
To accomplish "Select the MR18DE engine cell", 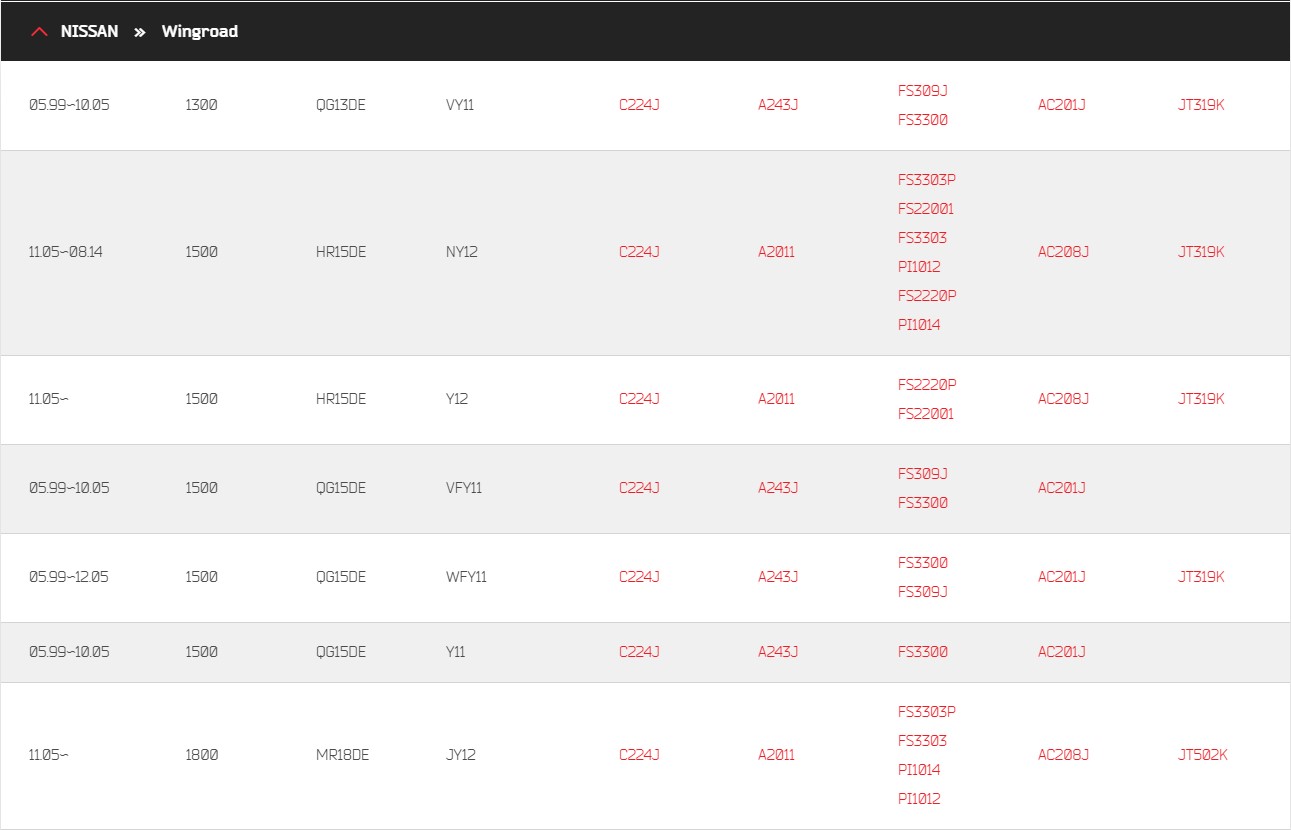I will [342, 755].
